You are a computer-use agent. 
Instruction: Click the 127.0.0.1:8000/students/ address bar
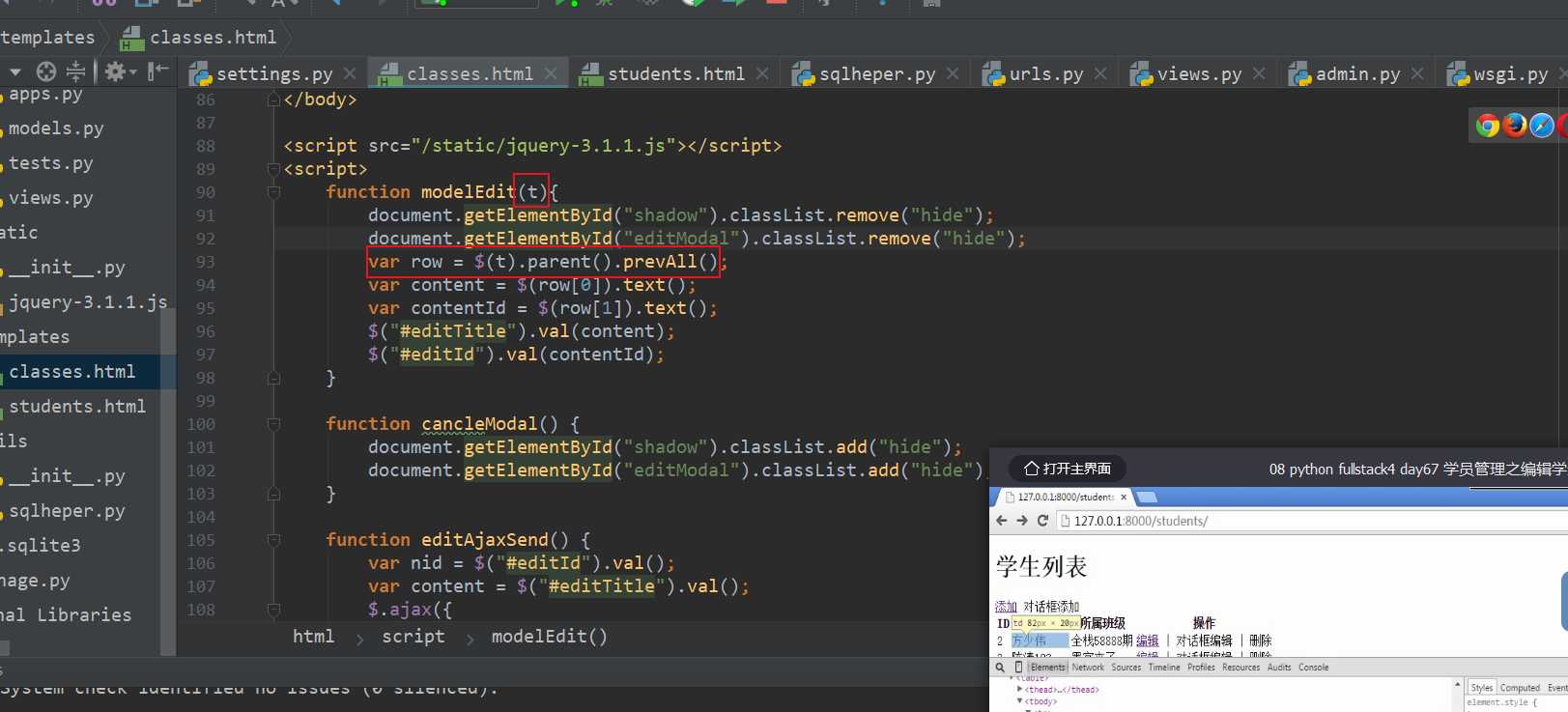1314,521
